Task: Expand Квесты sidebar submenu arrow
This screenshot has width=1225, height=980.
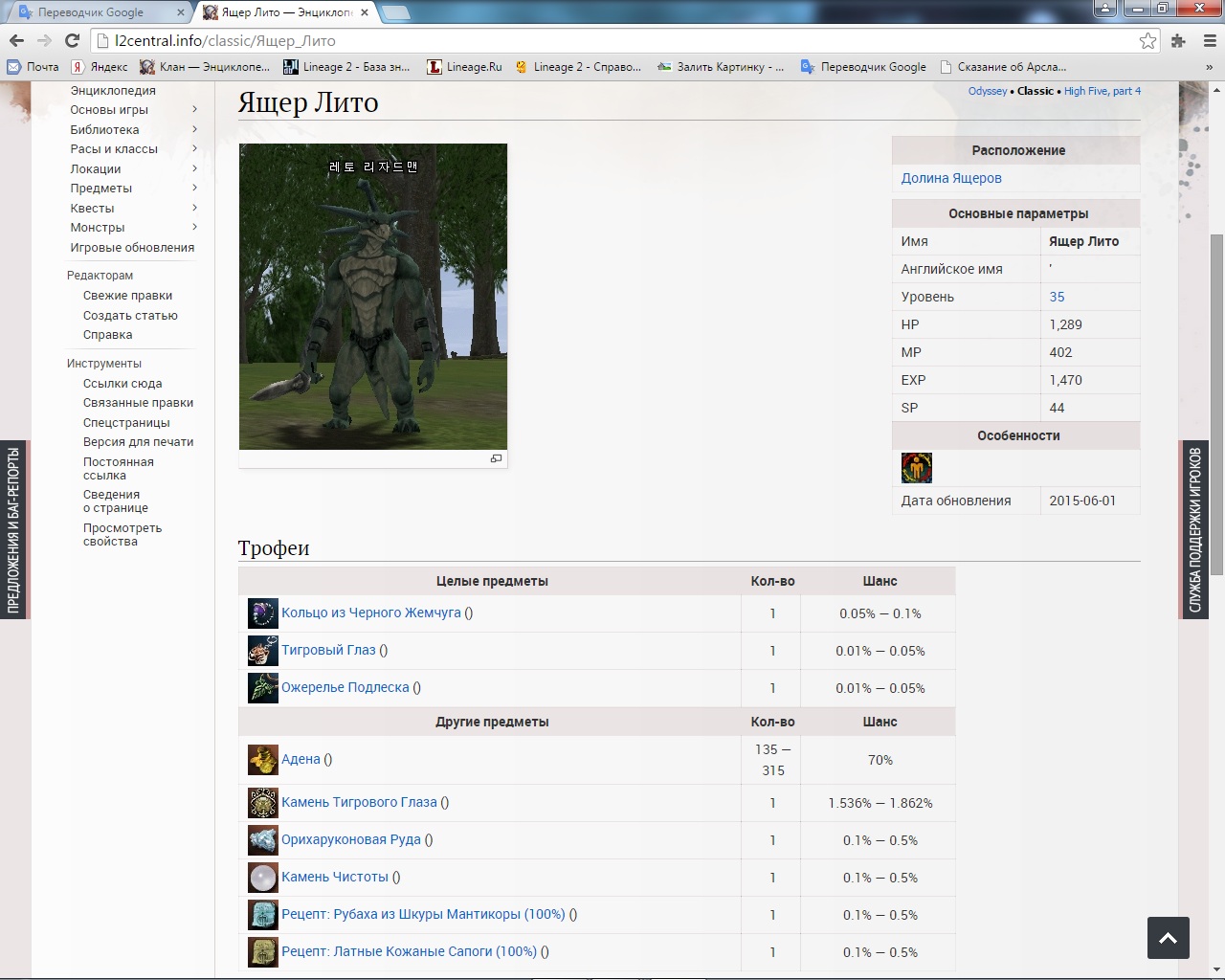Action: click(x=194, y=208)
